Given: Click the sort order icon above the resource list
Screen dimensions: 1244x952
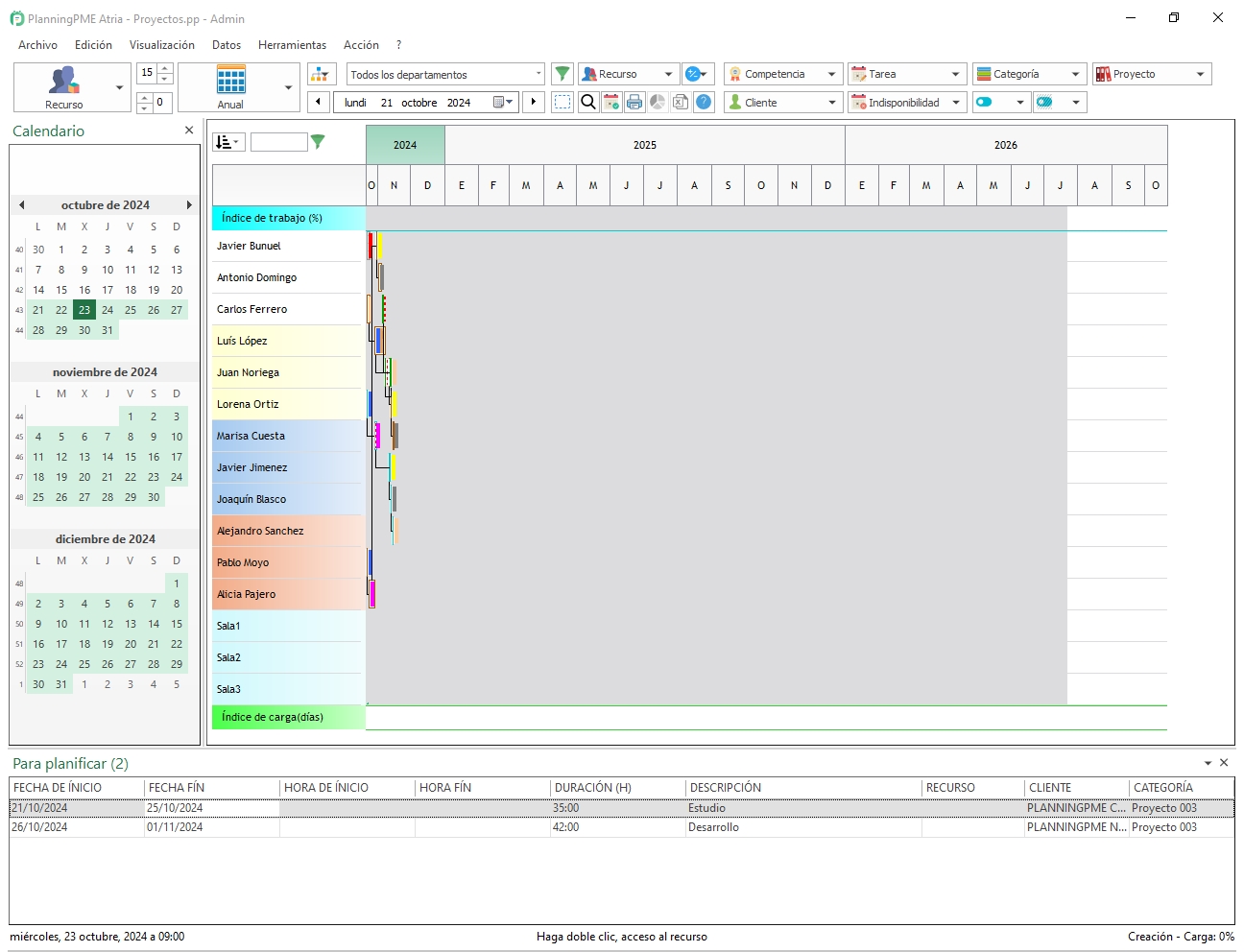Looking at the screenshot, I should tap(228, 142).
